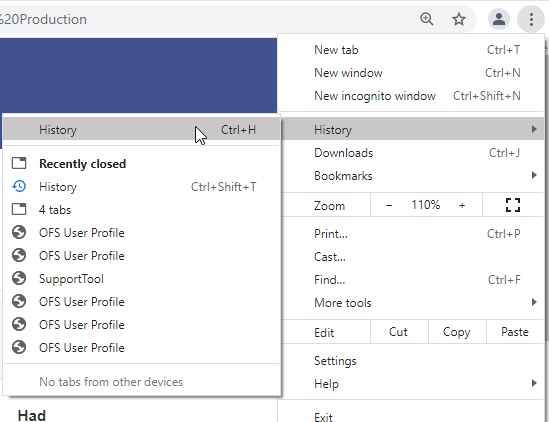This screenshot has height=422, width=549.
Task: Click the globe icon next to SupportTool
Action: click(19, 278)
